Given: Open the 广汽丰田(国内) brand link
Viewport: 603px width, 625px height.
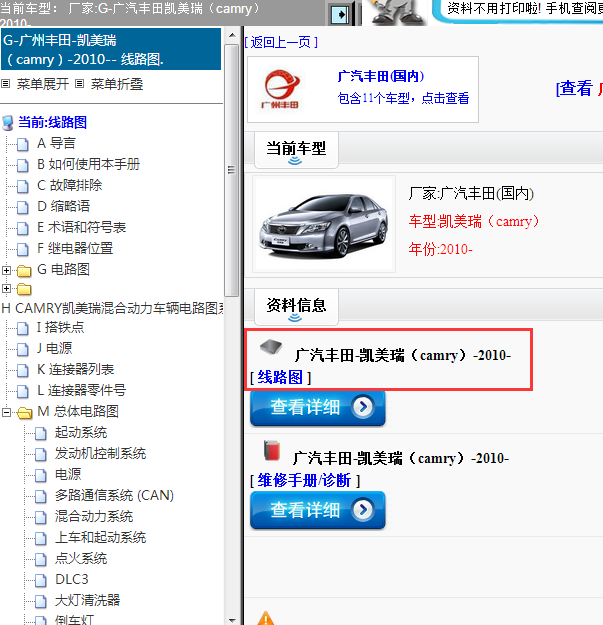Looking at the screenshot, I should (381, 76).
